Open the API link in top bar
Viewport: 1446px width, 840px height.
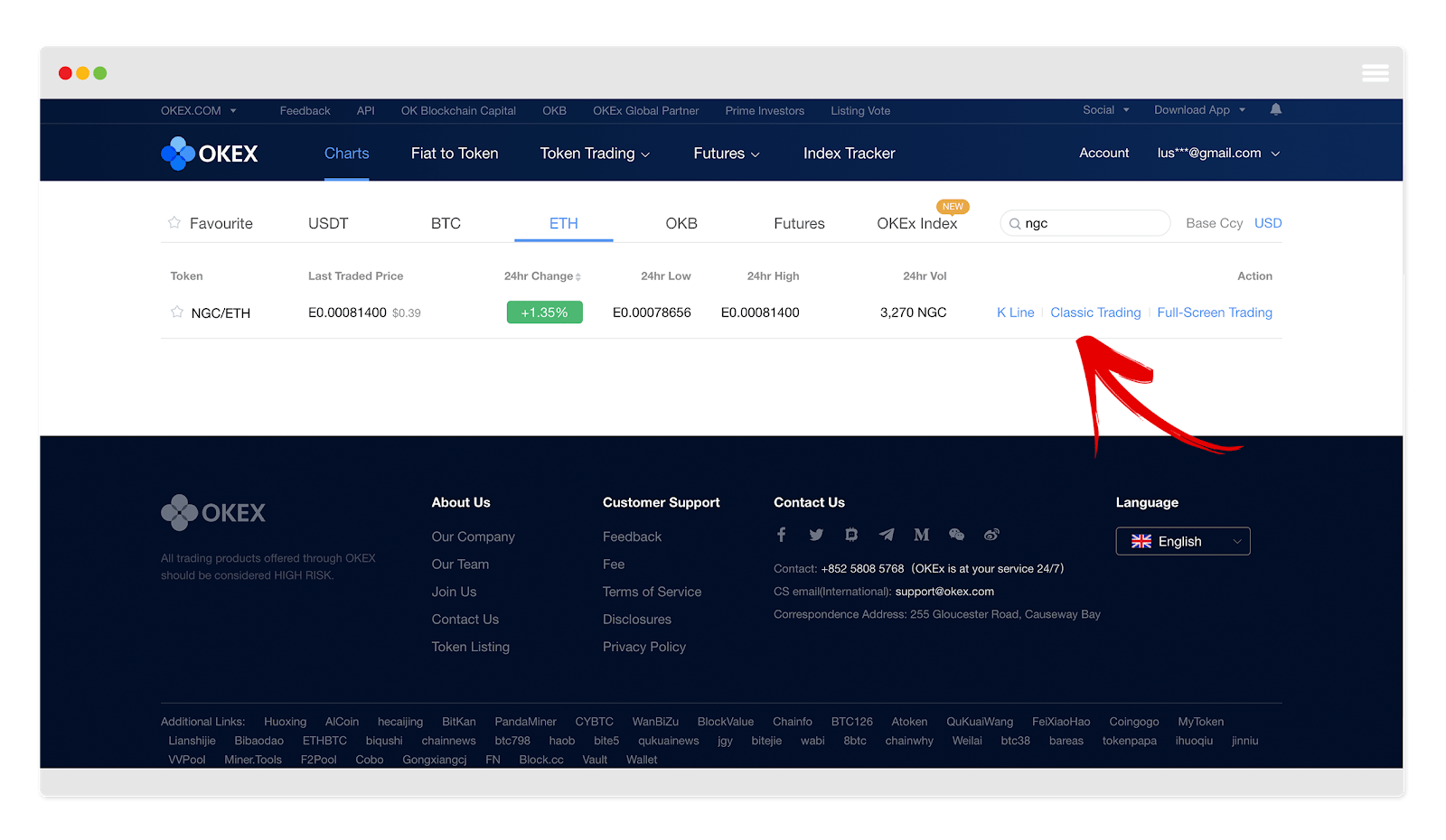click(365, 111)
